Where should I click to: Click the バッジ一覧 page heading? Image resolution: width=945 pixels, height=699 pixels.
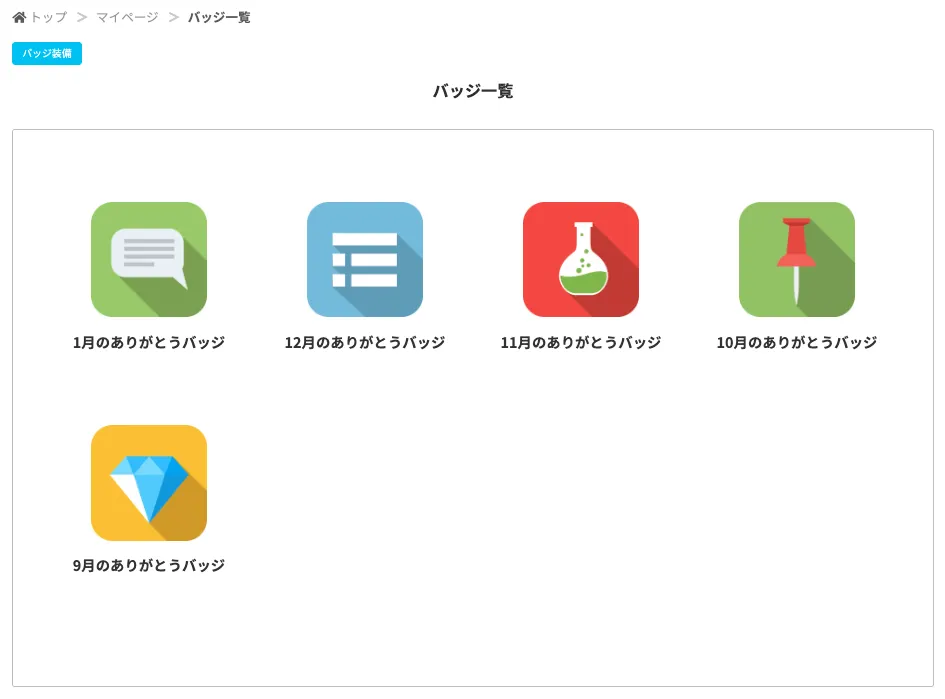pyautogui.click(x=473, y=91)
